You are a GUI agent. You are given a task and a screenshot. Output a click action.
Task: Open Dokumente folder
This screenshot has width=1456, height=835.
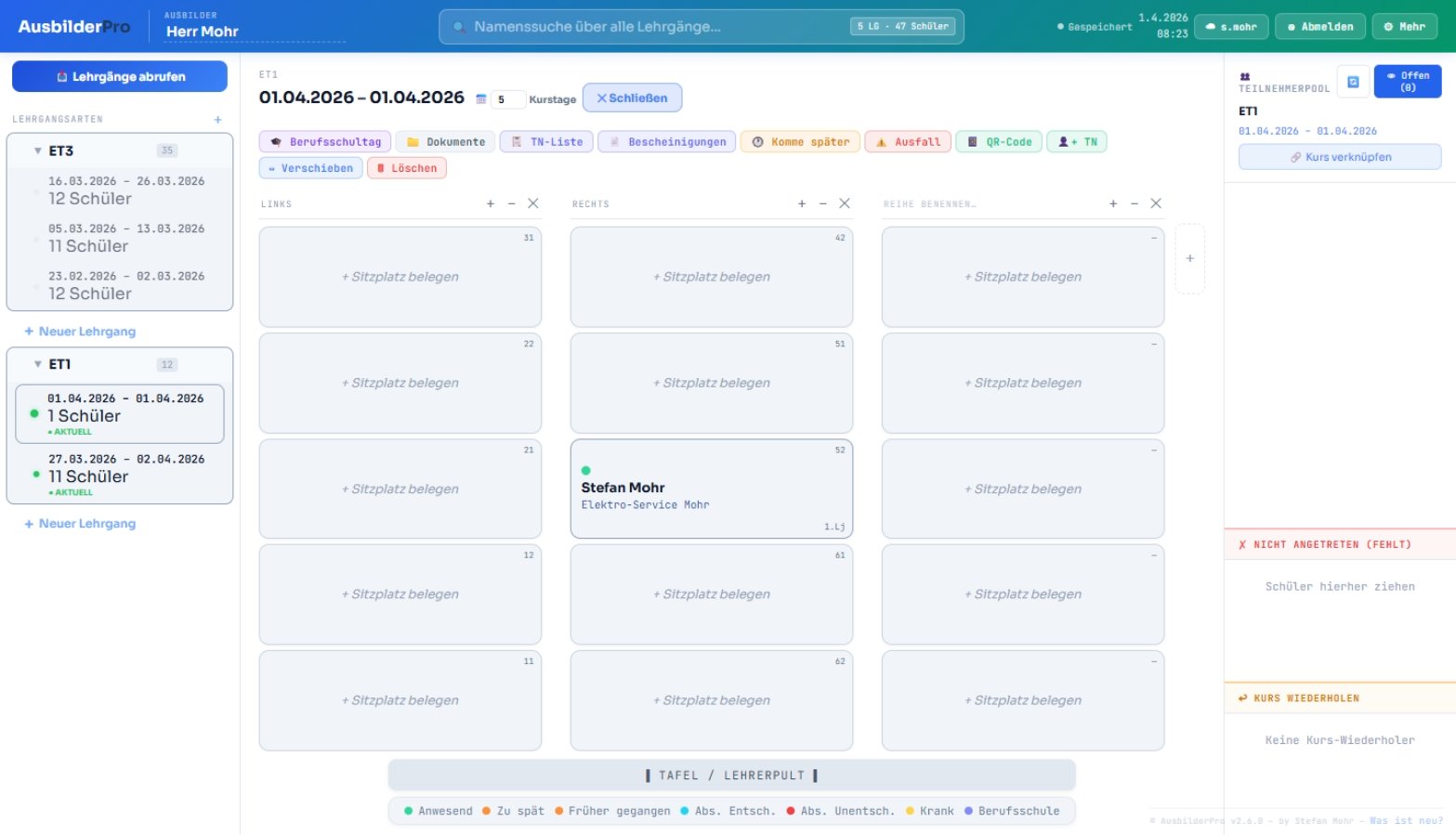point(446,142)
